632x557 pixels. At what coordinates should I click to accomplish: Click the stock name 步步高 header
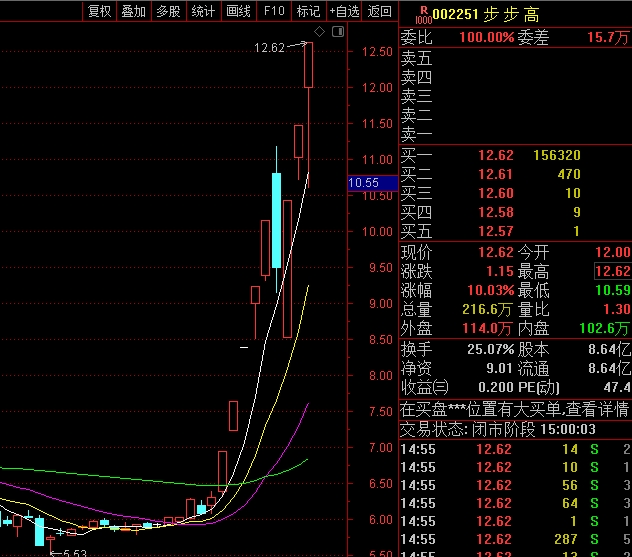point(511,15)
